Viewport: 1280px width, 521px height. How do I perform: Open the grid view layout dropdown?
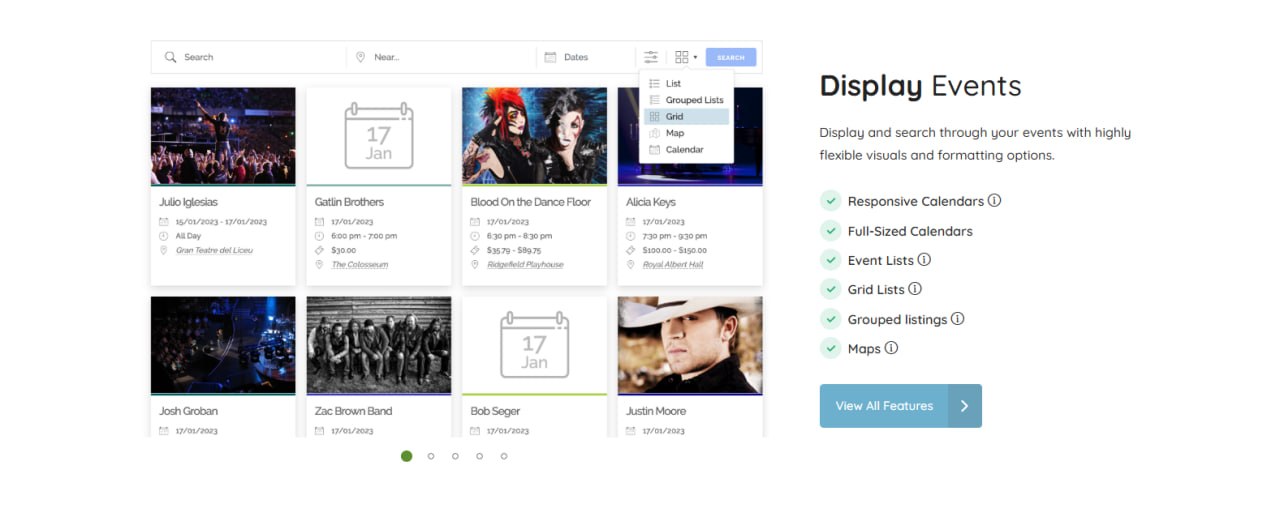[x=686, y=57]
